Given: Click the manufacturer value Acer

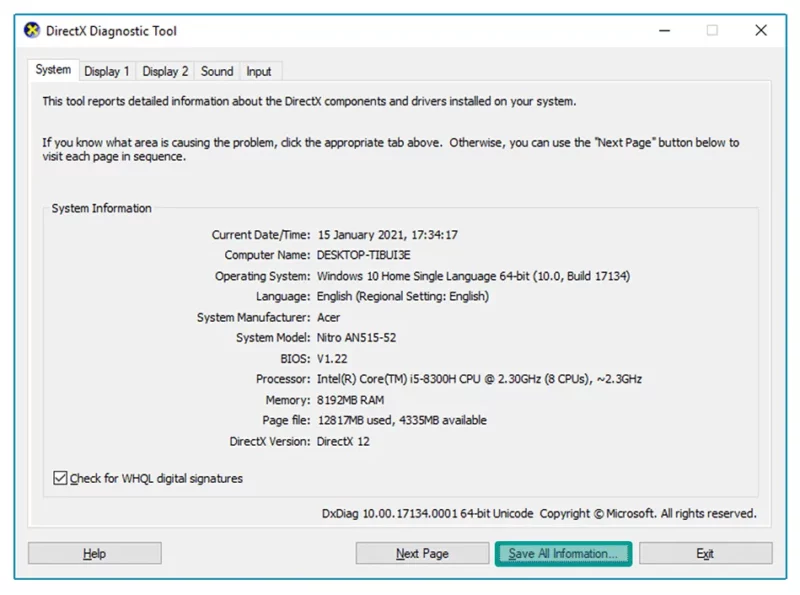Looking at the screenshot, I should pyautogui.click(x=328, y=317).
